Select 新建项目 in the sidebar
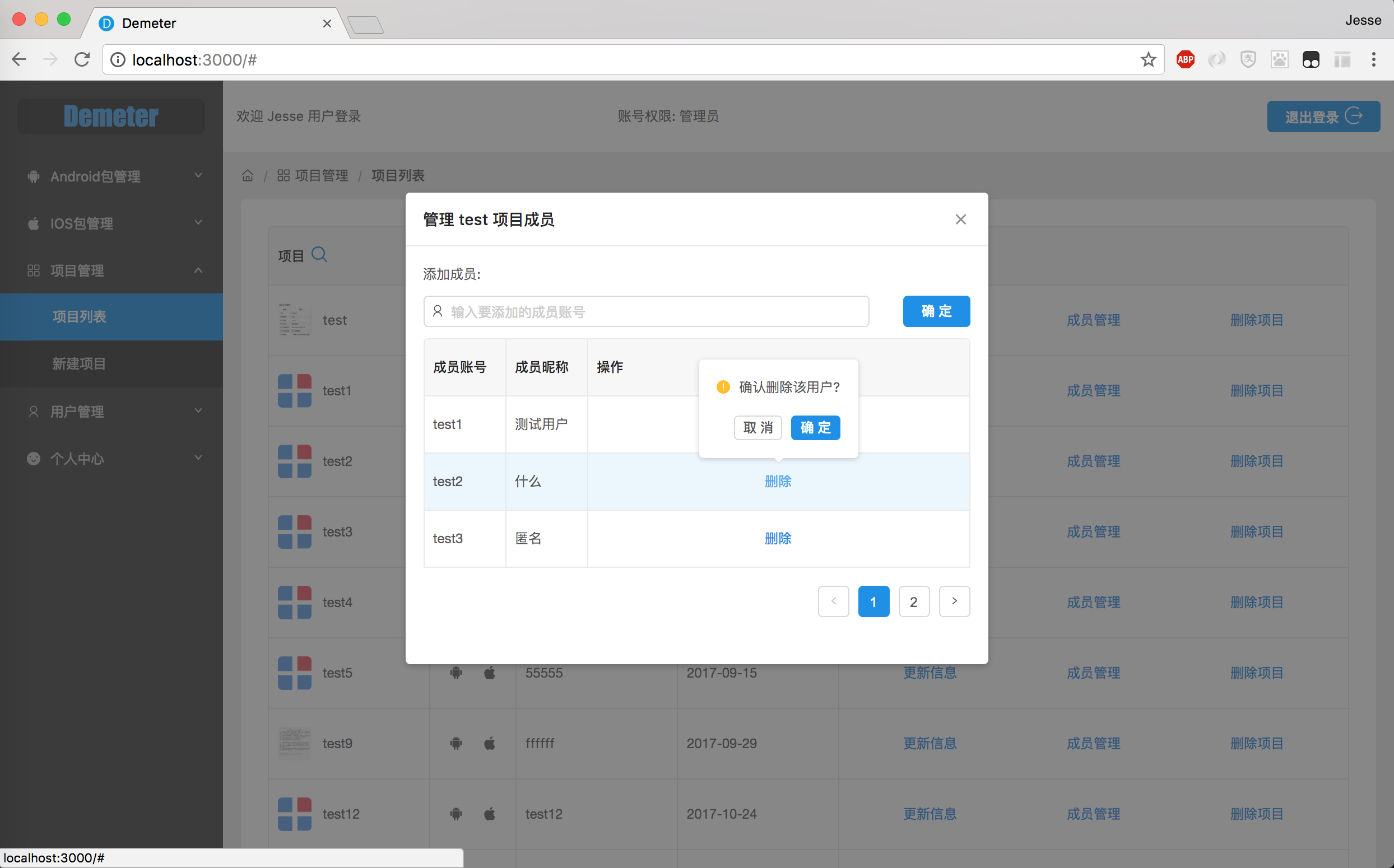1394x868 pixels. 79,363
